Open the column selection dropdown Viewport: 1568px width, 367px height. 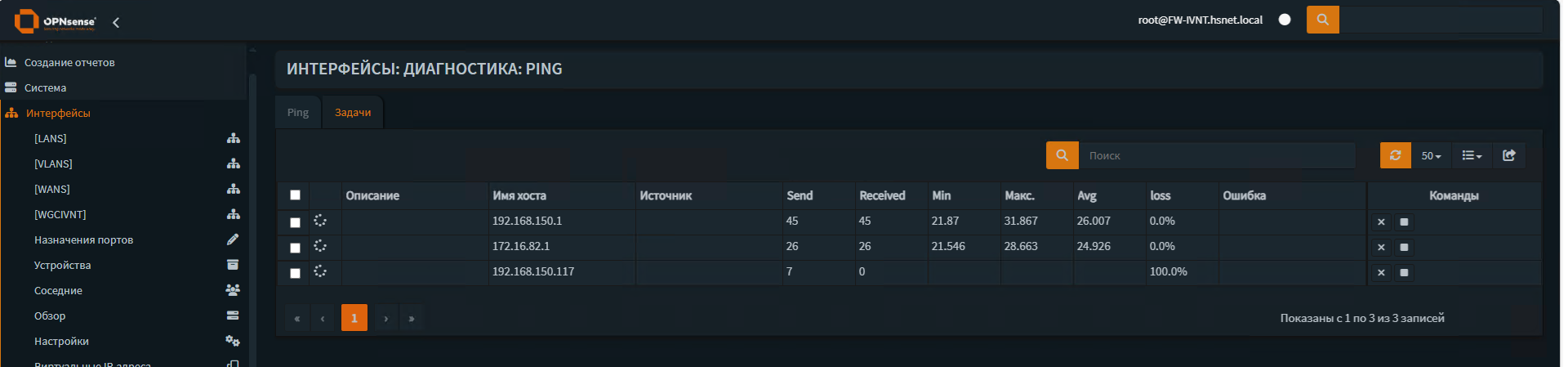pyautogui.click(x=1472, y=155)
